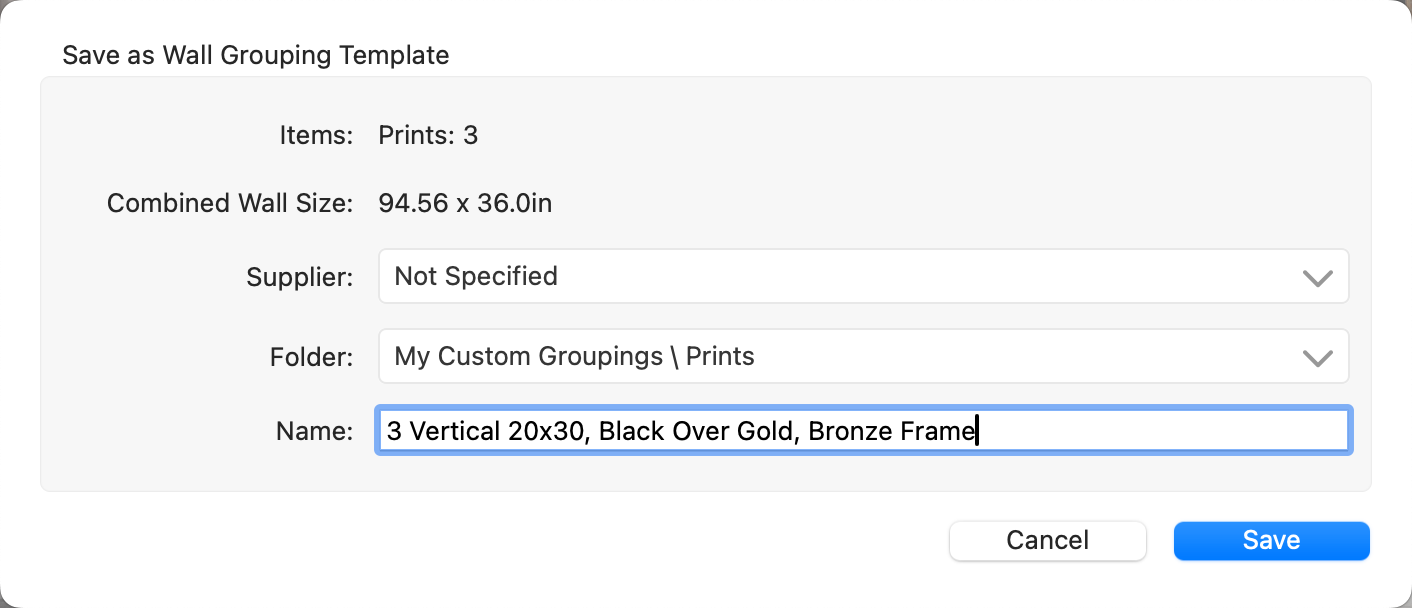1412x608 pixels.
Task: Click the 'Supplier:' field label
Action: point(299,277)
